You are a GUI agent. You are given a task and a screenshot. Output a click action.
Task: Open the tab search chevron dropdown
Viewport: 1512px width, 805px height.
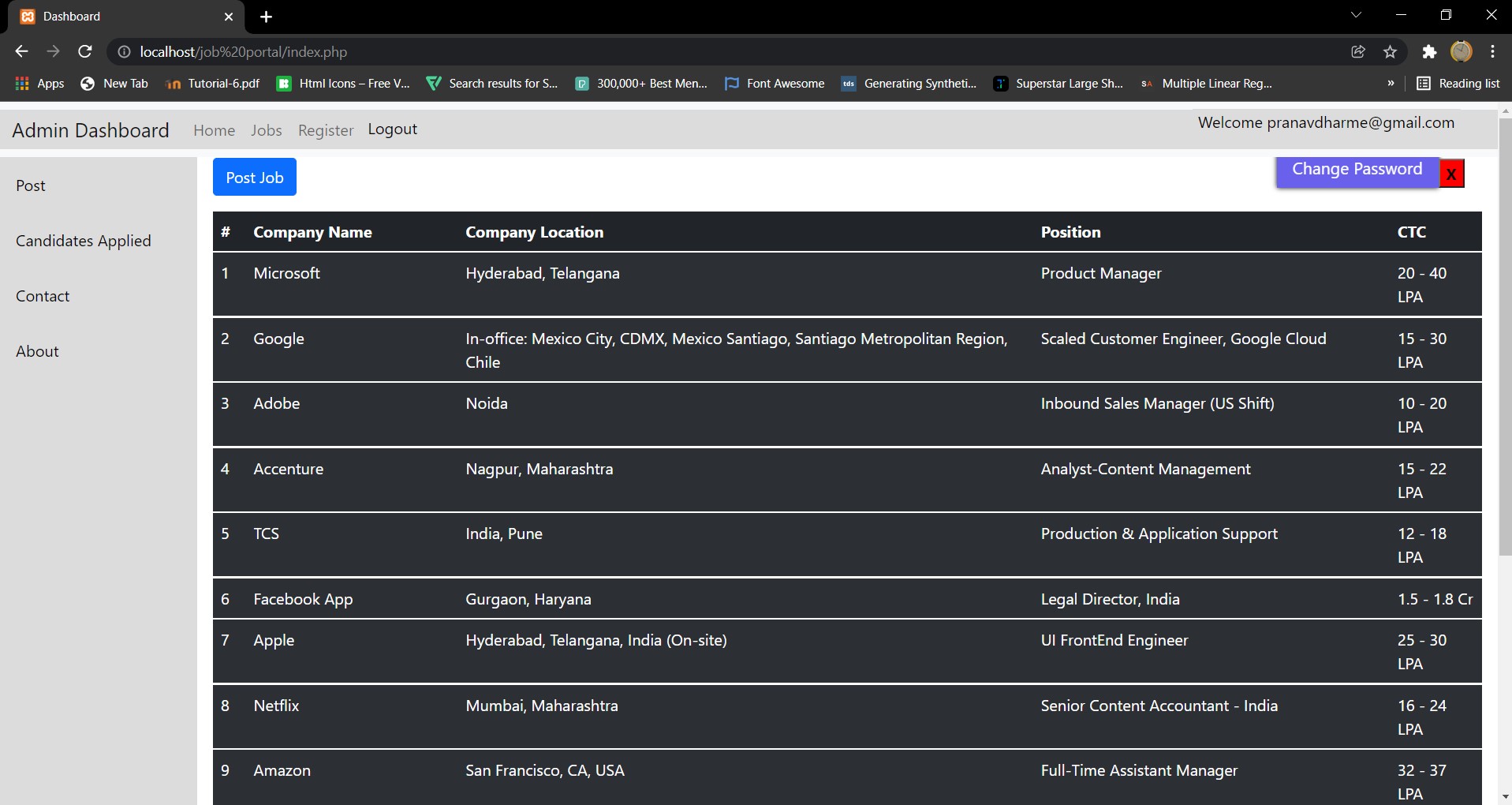point(1356,14)
